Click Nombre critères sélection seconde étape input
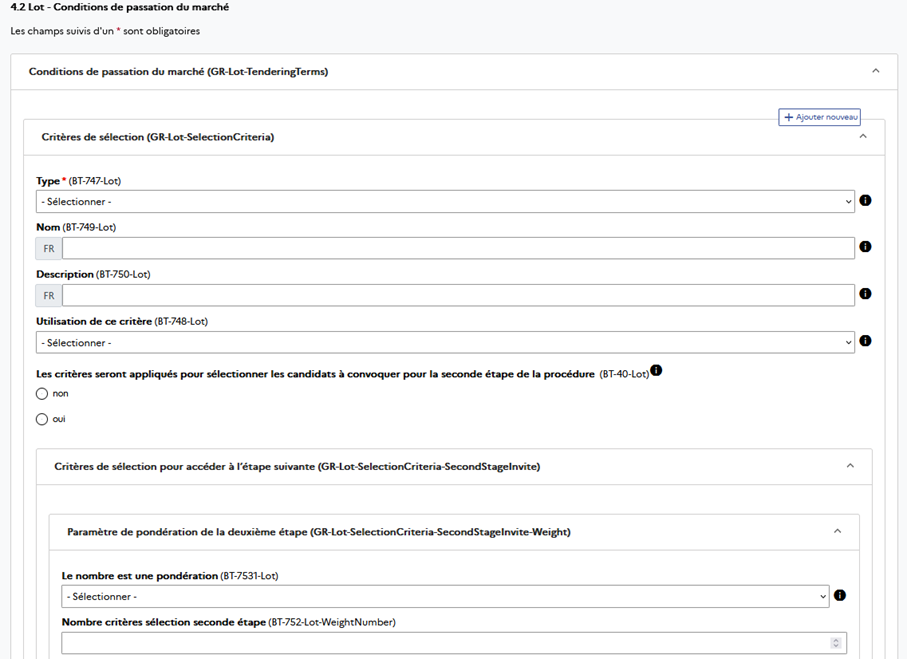This screenshot has width=907, height=659. pyautogui.click(x=454, y=643)
